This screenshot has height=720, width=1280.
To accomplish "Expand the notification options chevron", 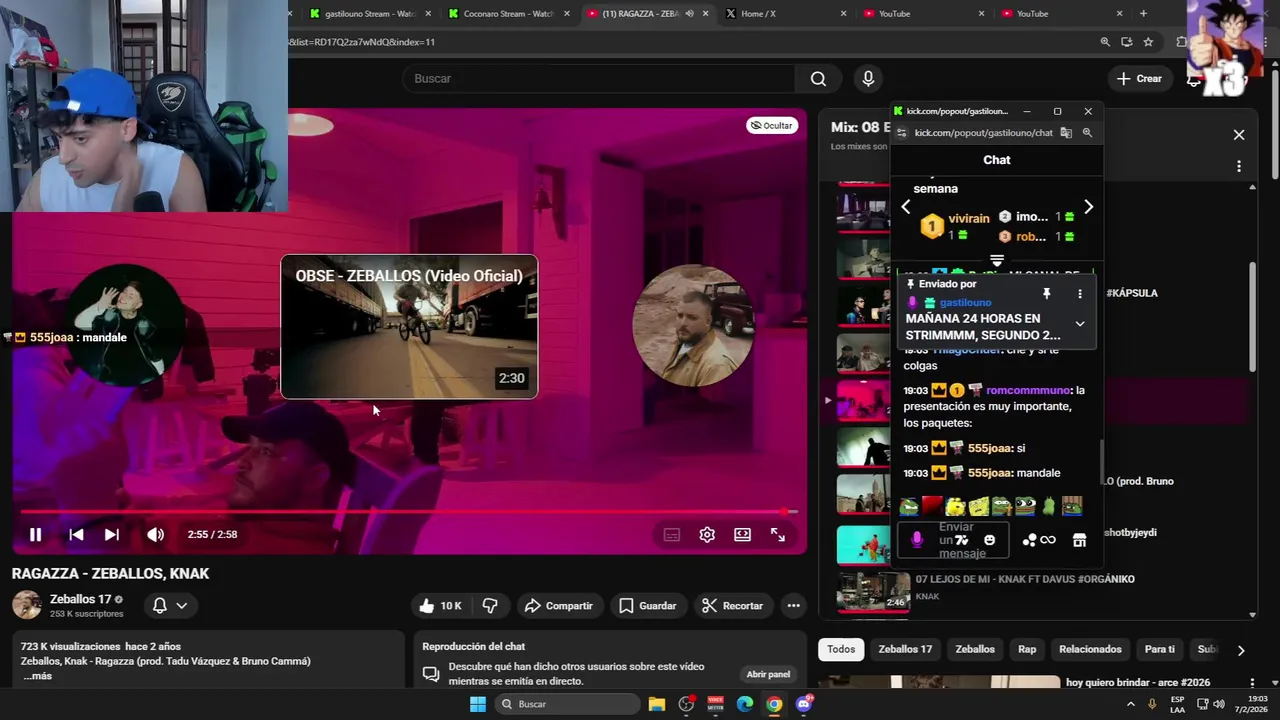I will (182, 606).
